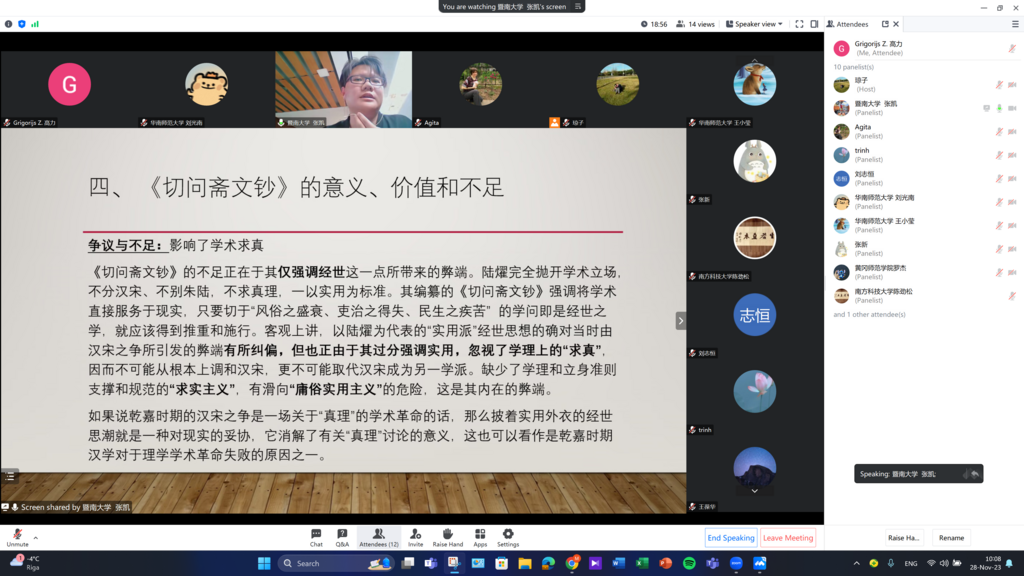Open Chrome from the taskbar
This screenshot has height=576, width=1024.
[572, 563]
